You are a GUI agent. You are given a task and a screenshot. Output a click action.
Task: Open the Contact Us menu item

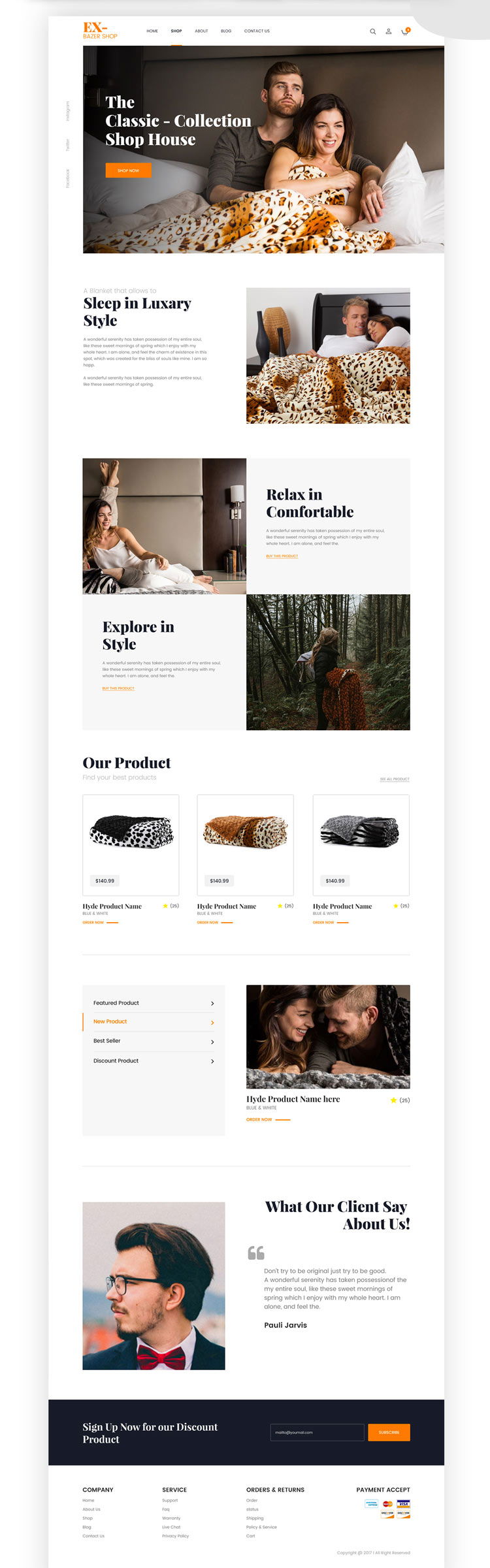[x=257, y=31]
